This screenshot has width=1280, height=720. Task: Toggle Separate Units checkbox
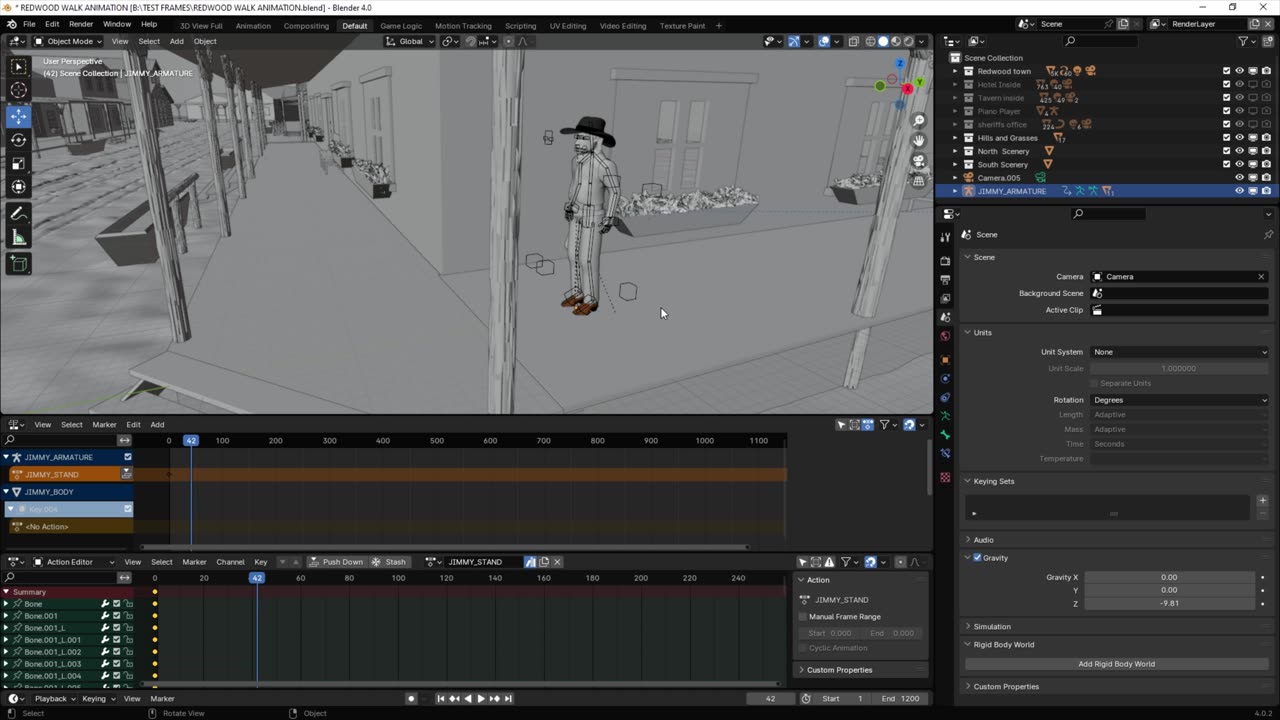[x=1094, y=383]
